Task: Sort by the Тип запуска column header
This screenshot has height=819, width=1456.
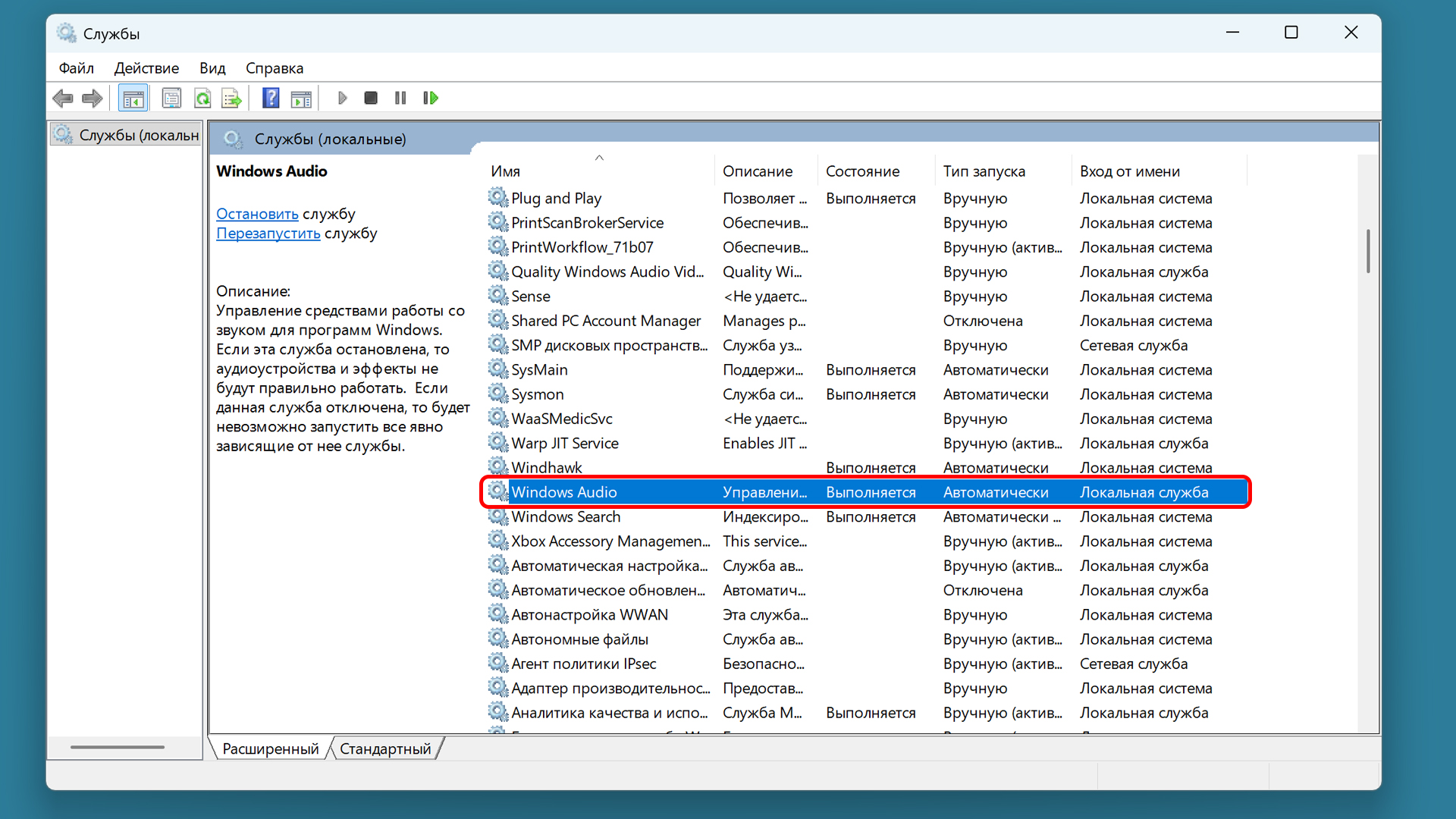Action: pos(984,171)
